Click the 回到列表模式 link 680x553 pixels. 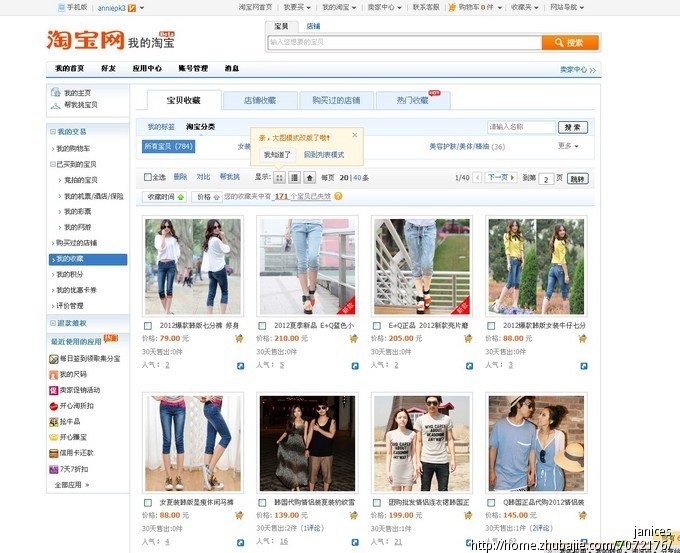pyautogui.click(x=324, y=154)
